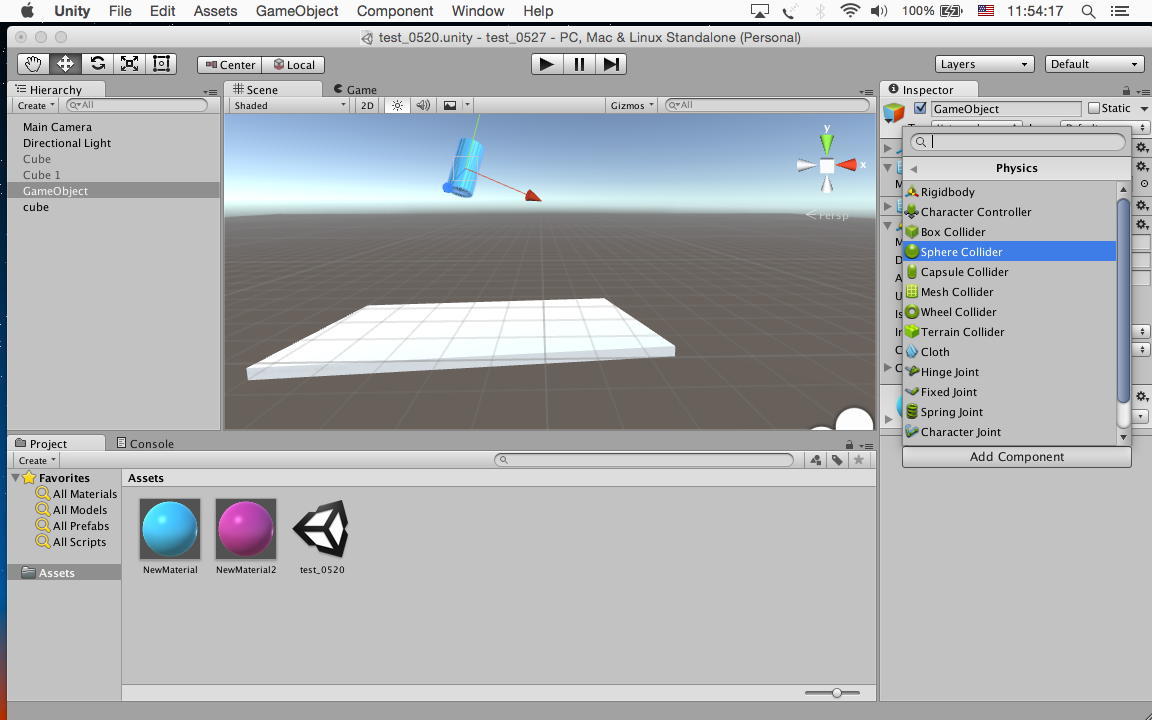Click the scene orientation gizmo Y axis

[x=827, y=141]
